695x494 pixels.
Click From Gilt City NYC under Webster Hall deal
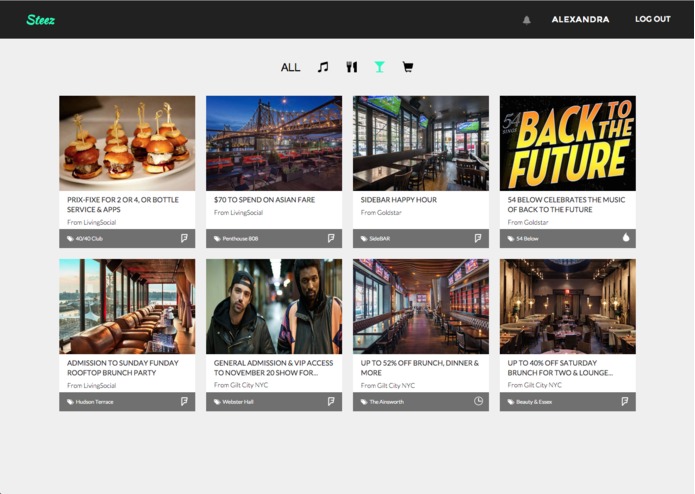coord(241,385)
